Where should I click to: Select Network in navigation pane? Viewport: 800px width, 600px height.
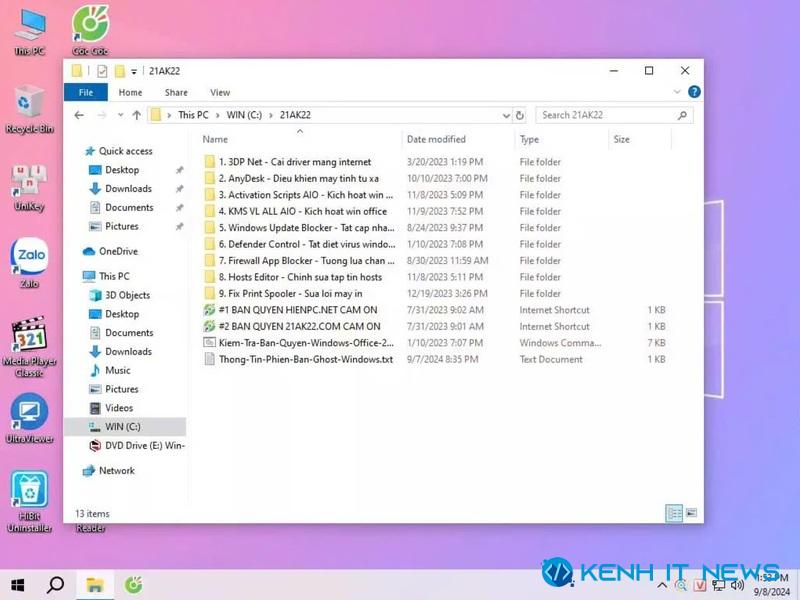click(x=117, y=470)
